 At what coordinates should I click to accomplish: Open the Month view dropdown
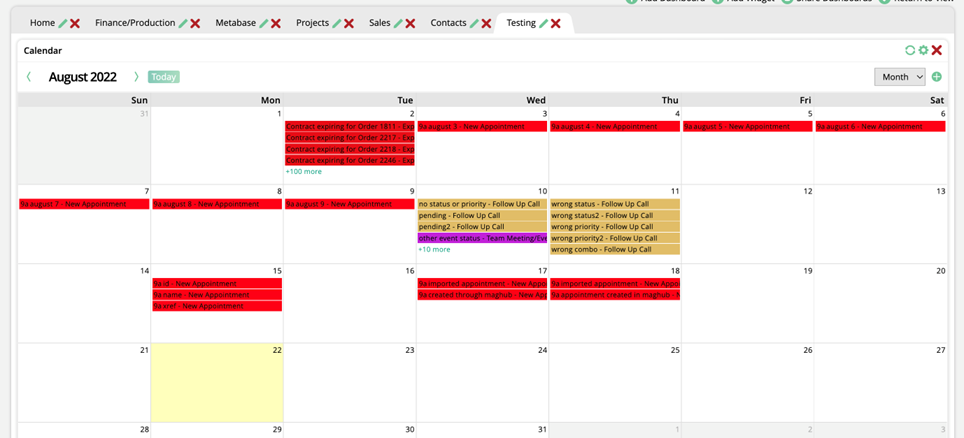899,77
